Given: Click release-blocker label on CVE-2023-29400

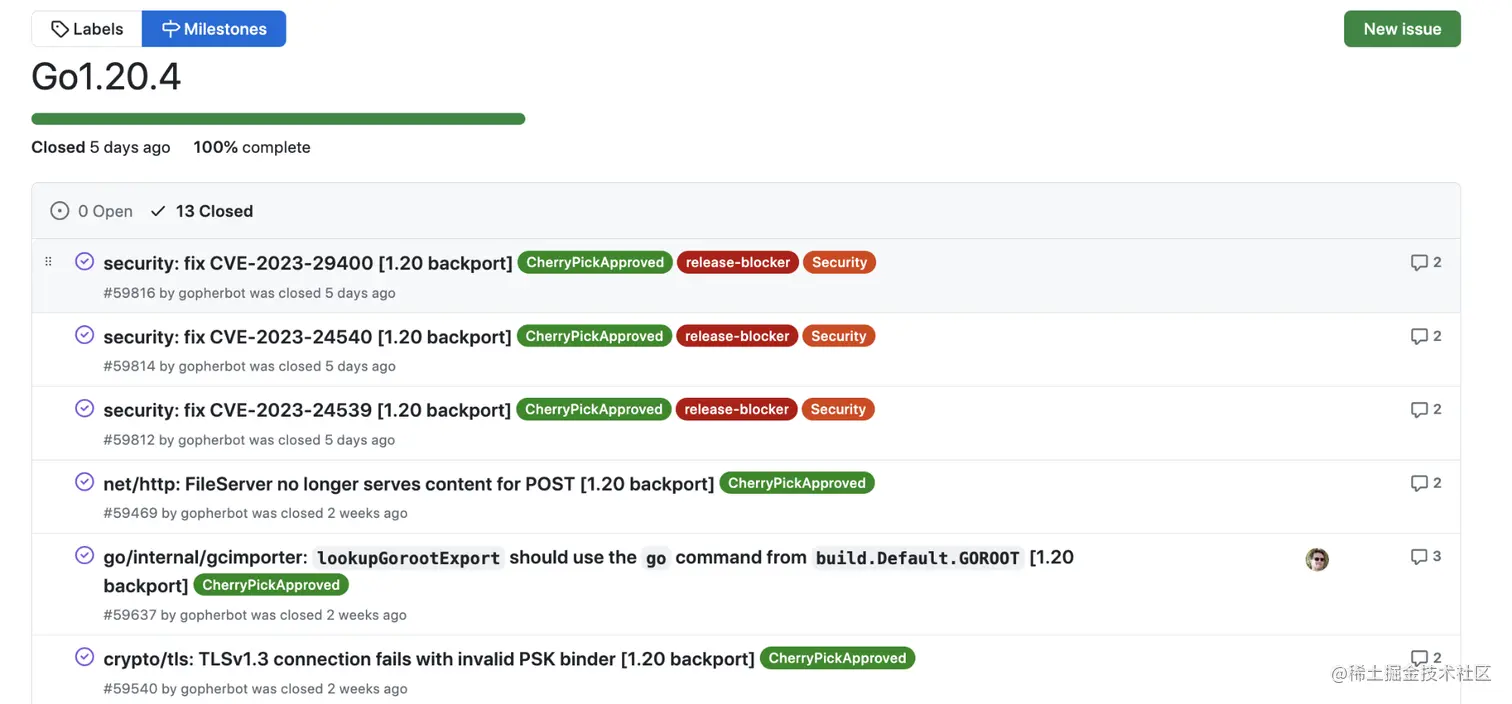Looking at the screenshot, I should click(x=738, y=262).
